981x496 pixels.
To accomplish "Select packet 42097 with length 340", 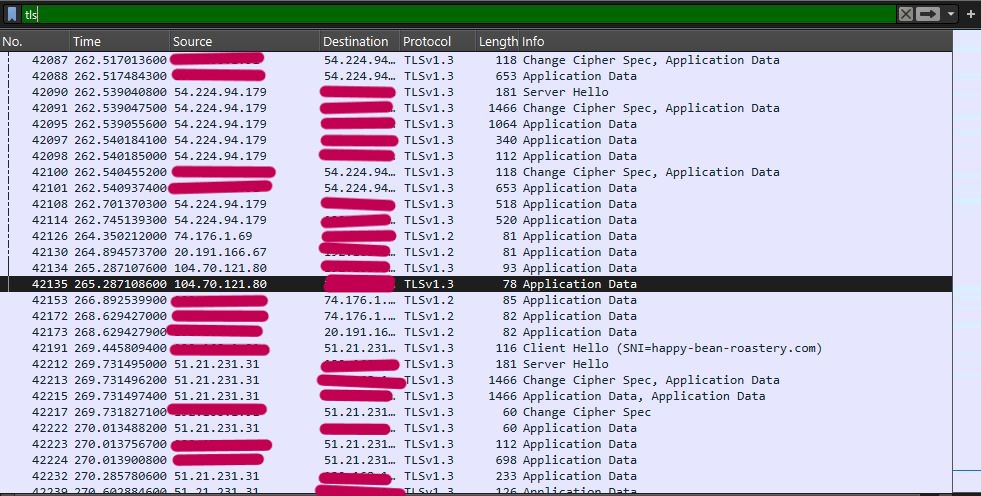I will [476, 140].
